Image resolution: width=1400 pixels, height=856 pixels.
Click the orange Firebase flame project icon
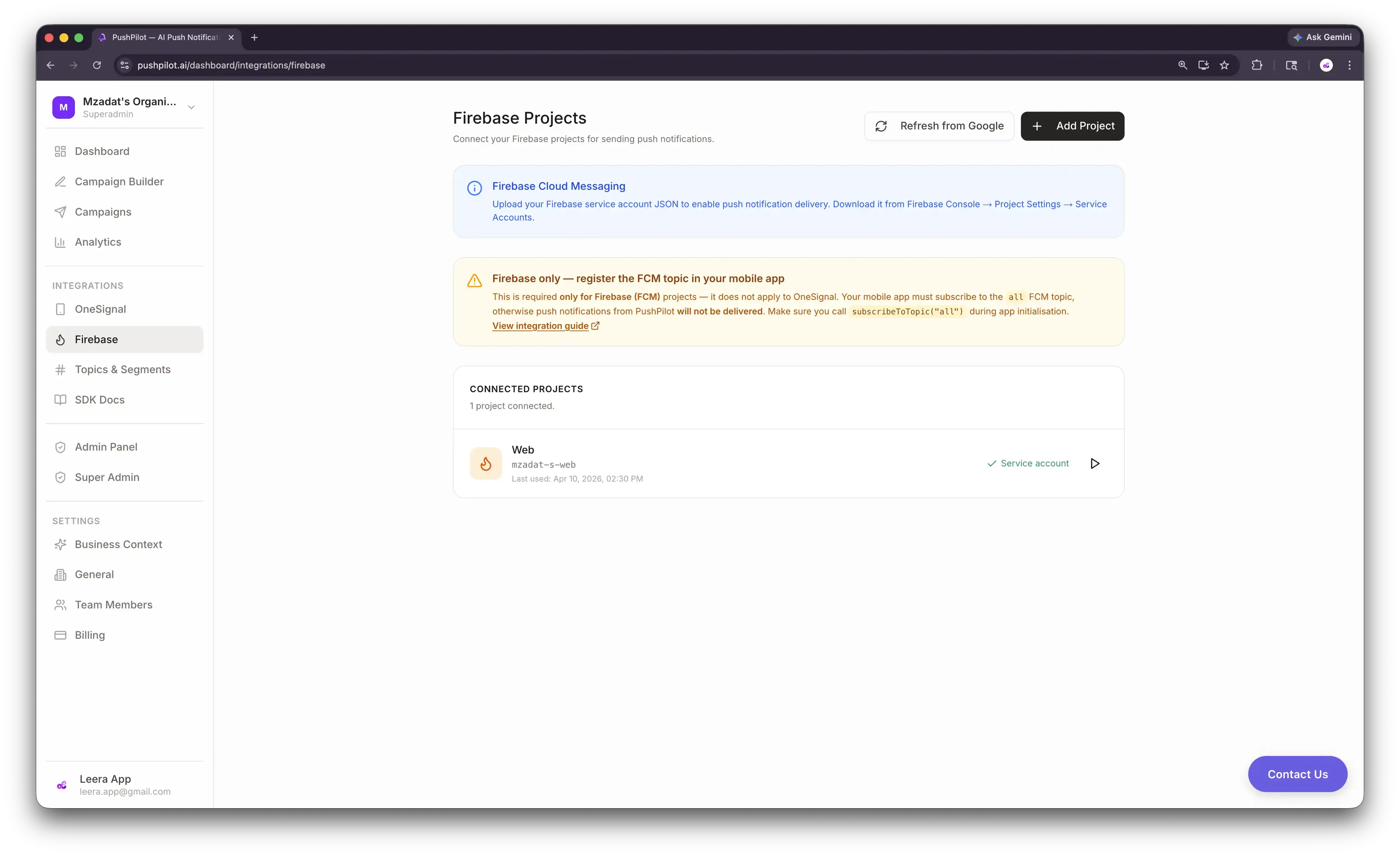[x=486, y=463]
